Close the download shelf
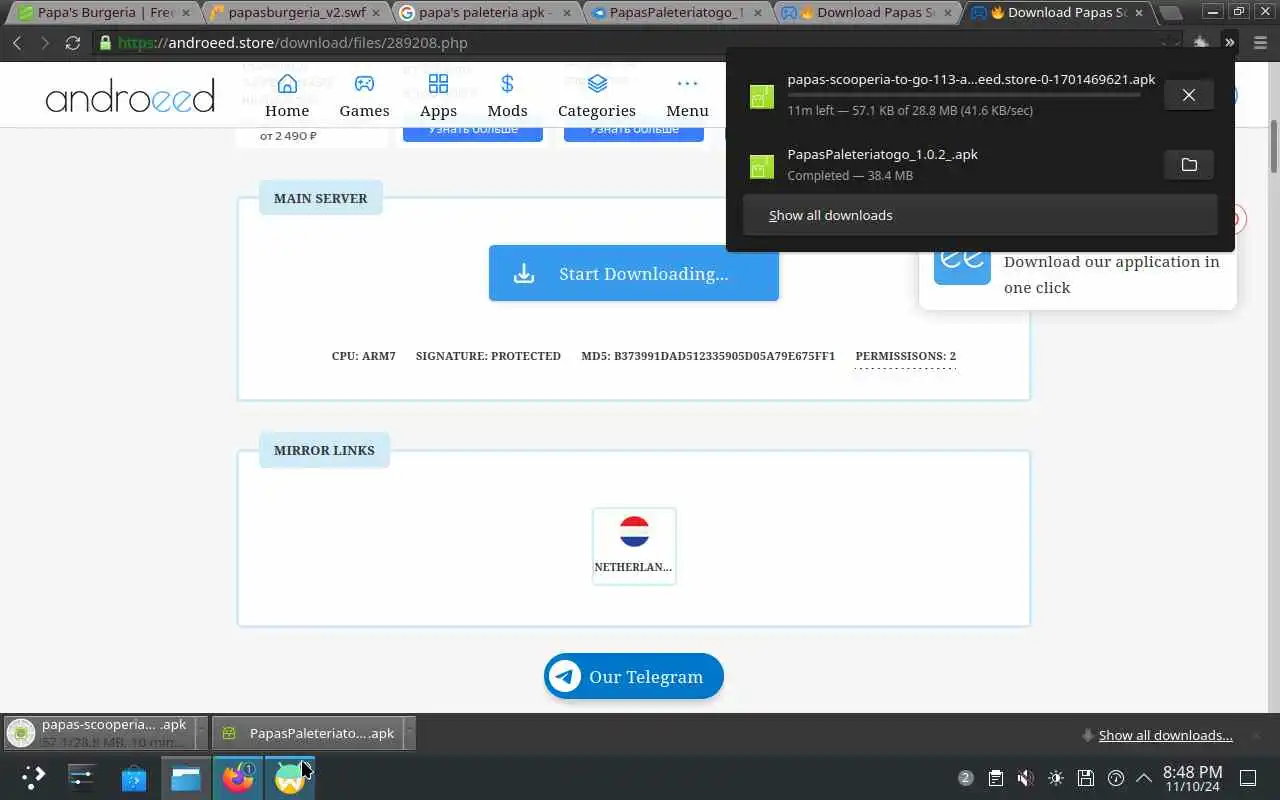 pos(1258,735)
